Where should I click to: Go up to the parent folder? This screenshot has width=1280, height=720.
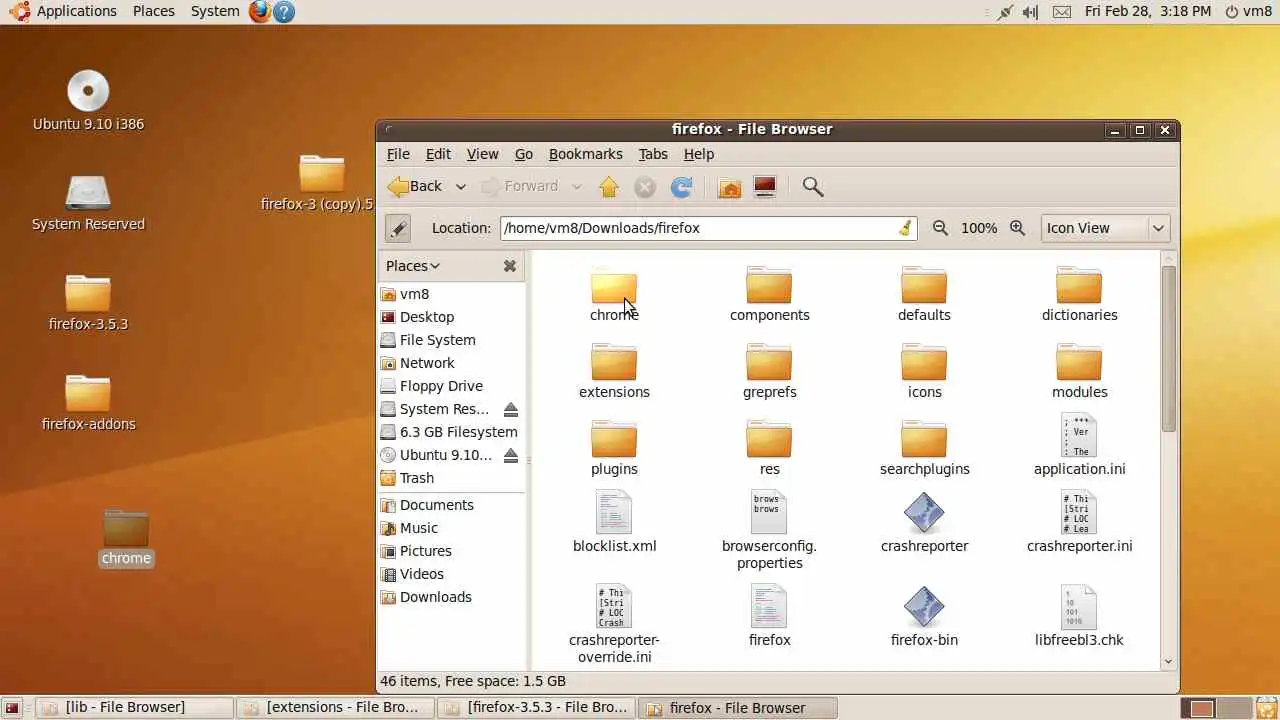point(609,187)
